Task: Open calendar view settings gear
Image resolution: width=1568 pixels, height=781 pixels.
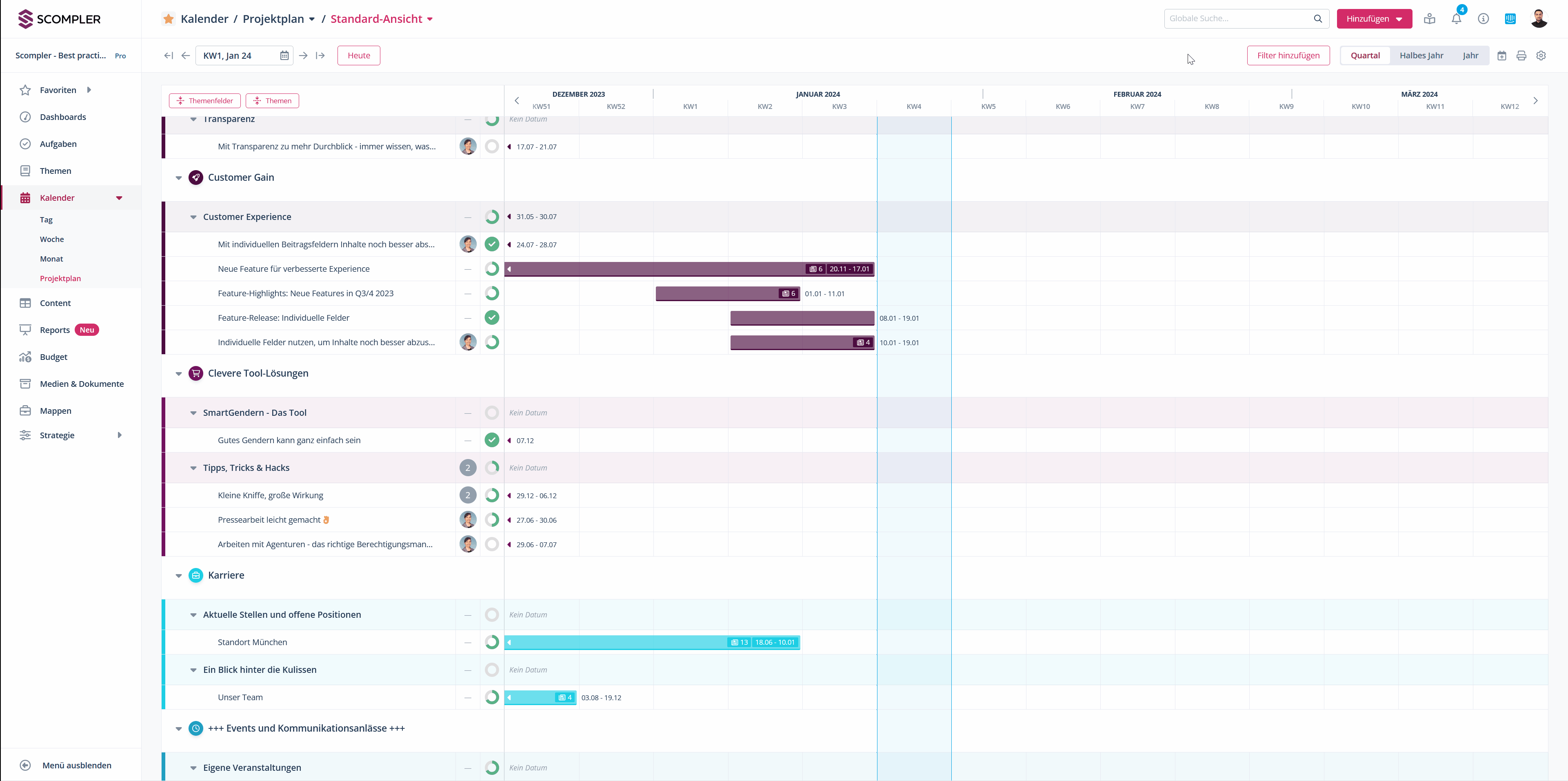Action: click(x=1541, y=55)
